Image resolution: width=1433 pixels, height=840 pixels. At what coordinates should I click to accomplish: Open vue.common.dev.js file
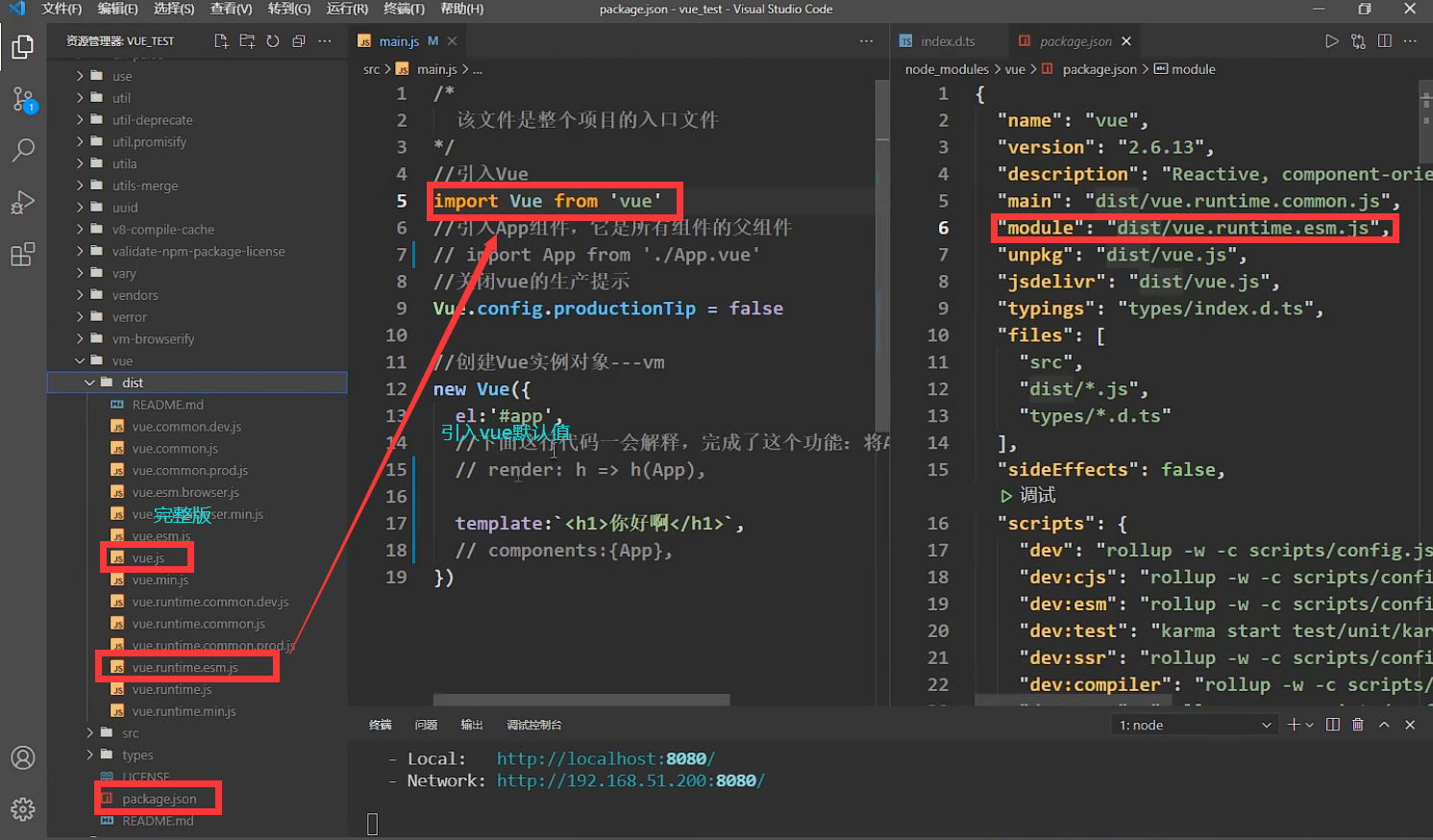pos(186,427)
